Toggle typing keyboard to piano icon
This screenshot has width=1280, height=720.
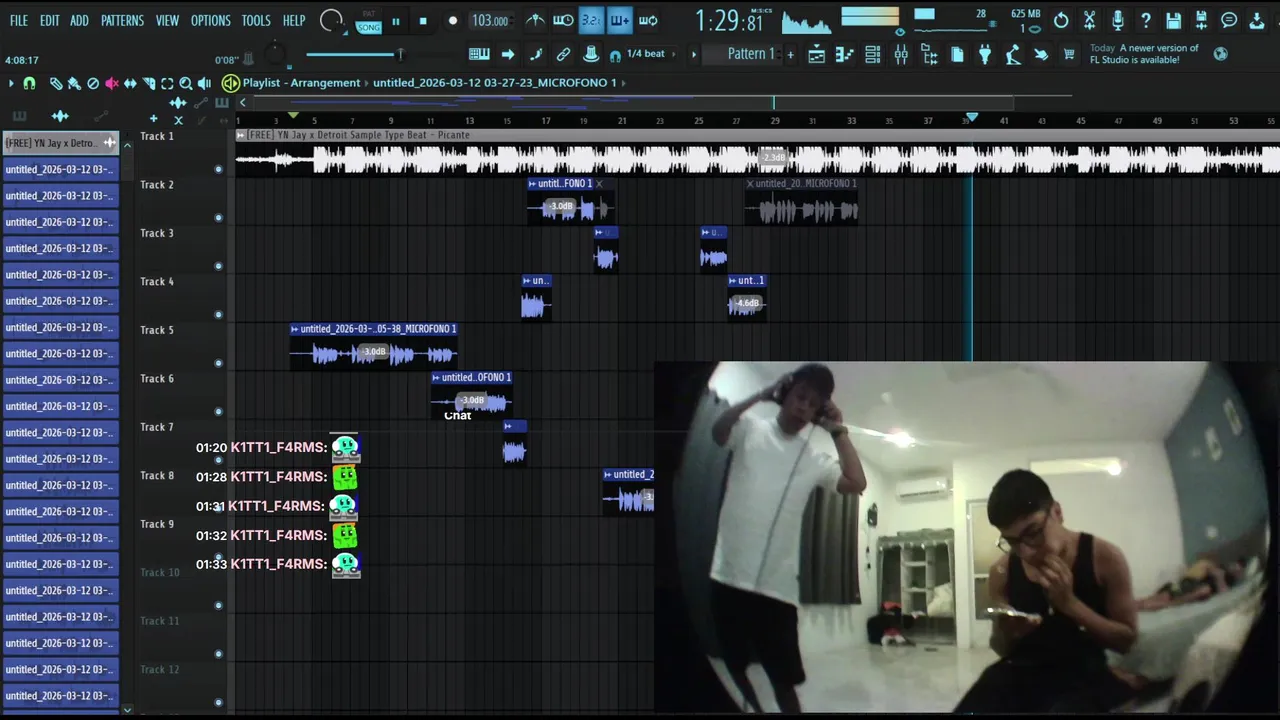point(479,54)
